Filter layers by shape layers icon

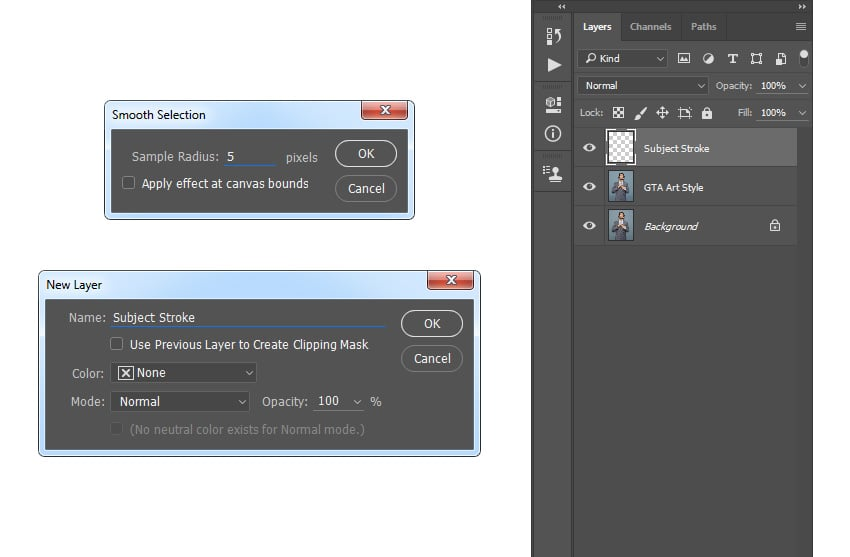[756, 59]
